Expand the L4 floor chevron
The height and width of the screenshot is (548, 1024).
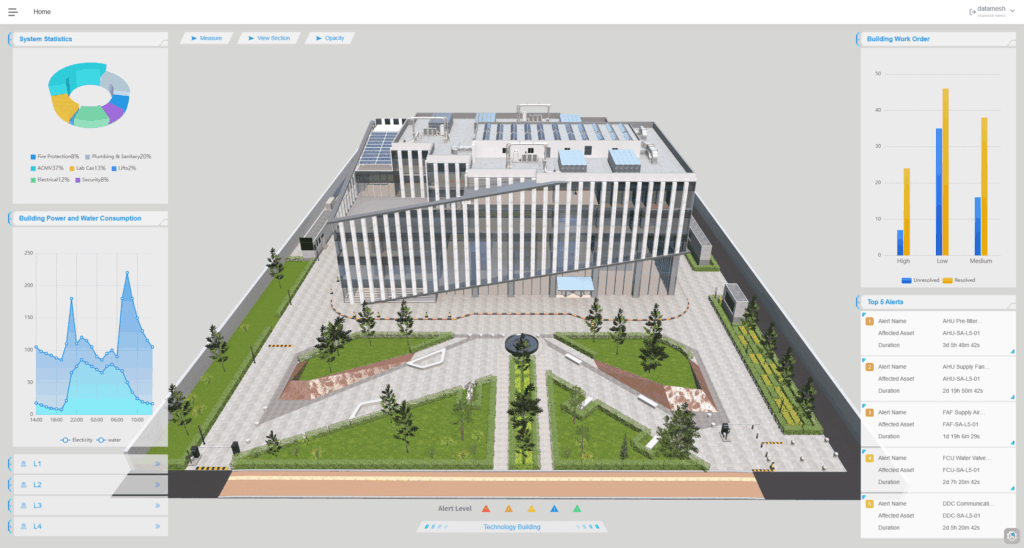pos(157,526)
